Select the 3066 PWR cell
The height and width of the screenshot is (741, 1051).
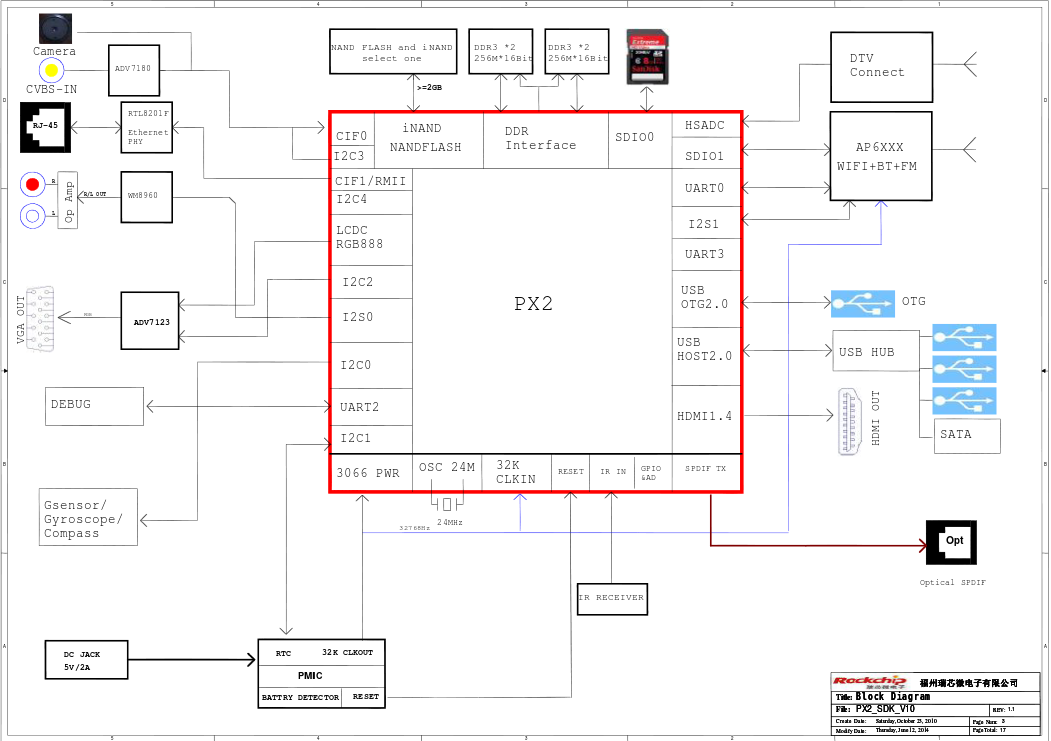(x=371, y=473)
